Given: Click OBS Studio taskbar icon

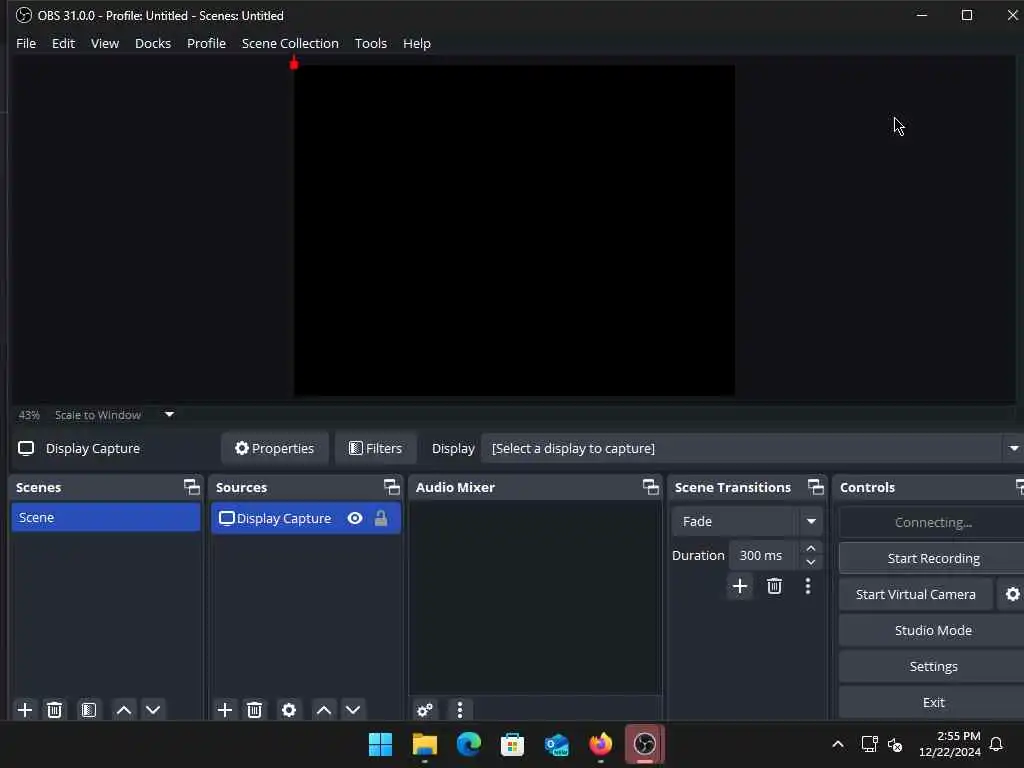Looking at the screenshot, I should coord(645,744).
